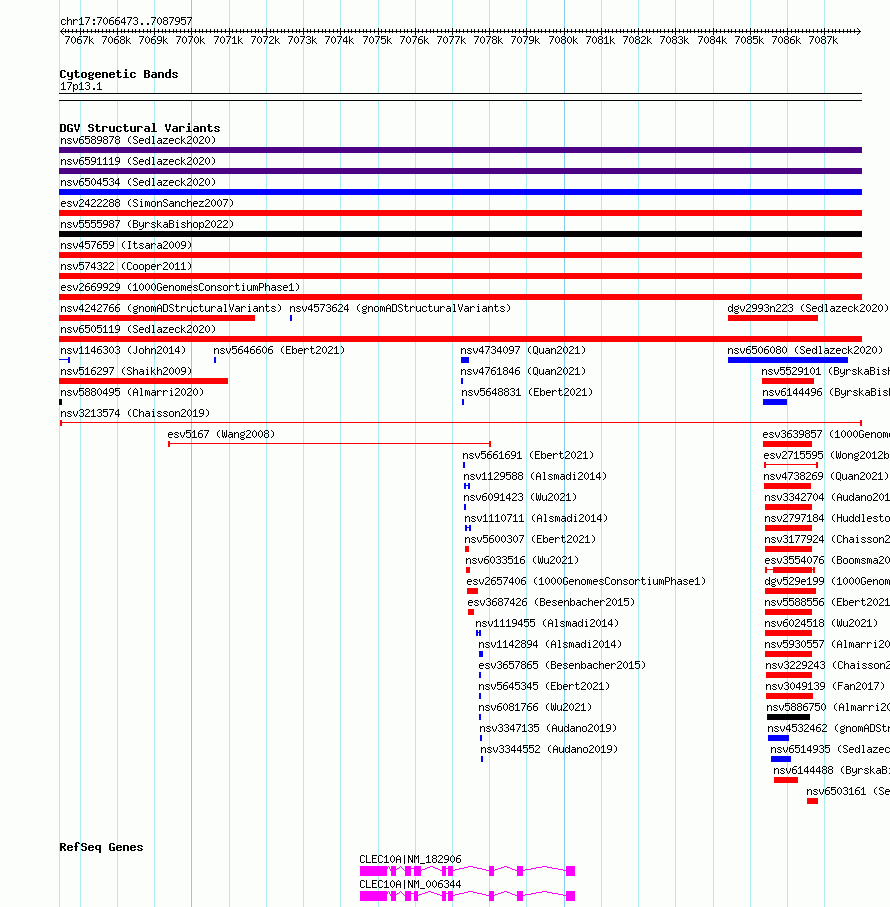Screen dimensions: 890x907
Task: Select the nsv6591119 purple variant bar
Action: coord(460,171)
